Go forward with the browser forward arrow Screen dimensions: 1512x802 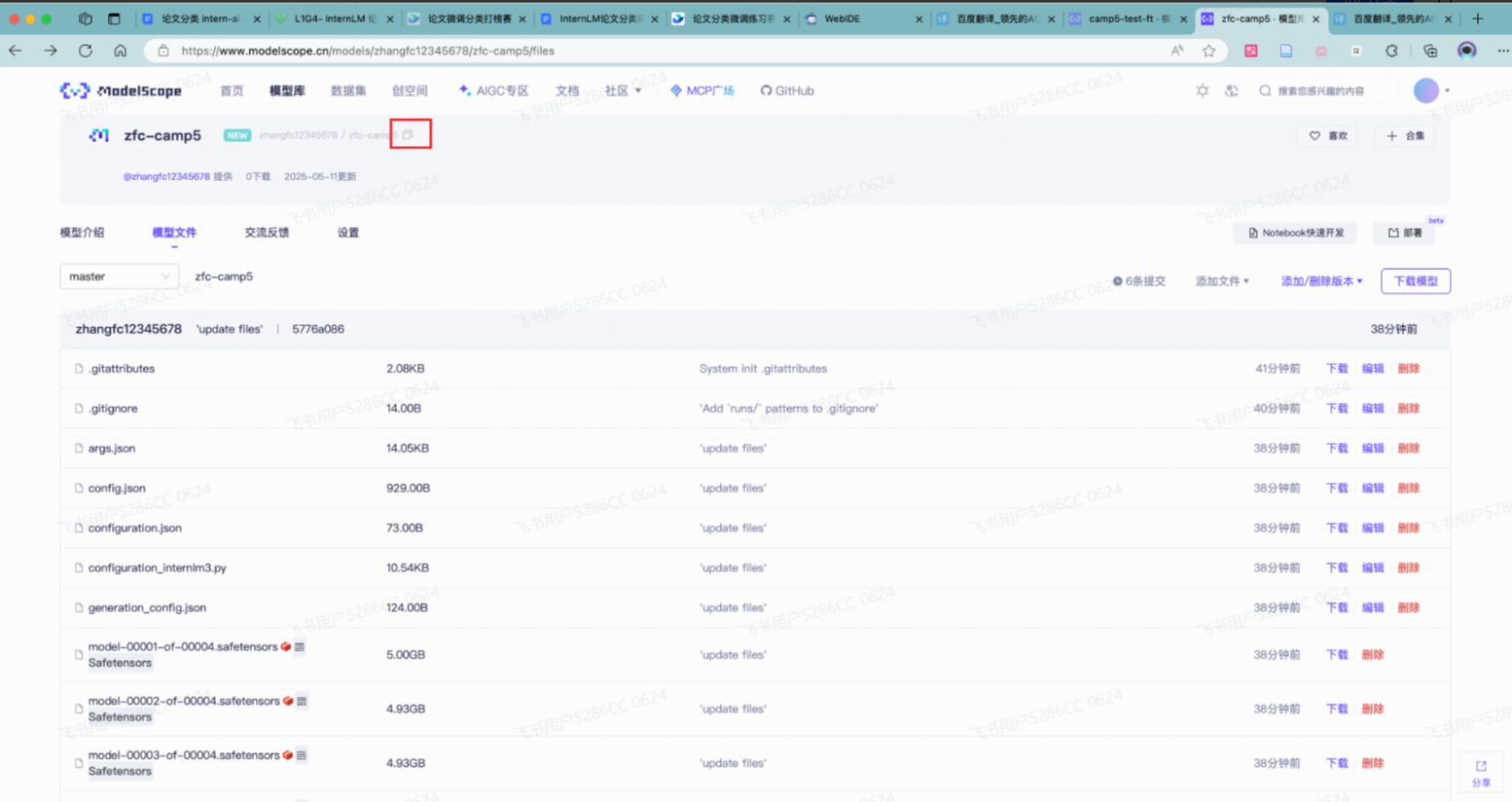(x=51, y=51)
